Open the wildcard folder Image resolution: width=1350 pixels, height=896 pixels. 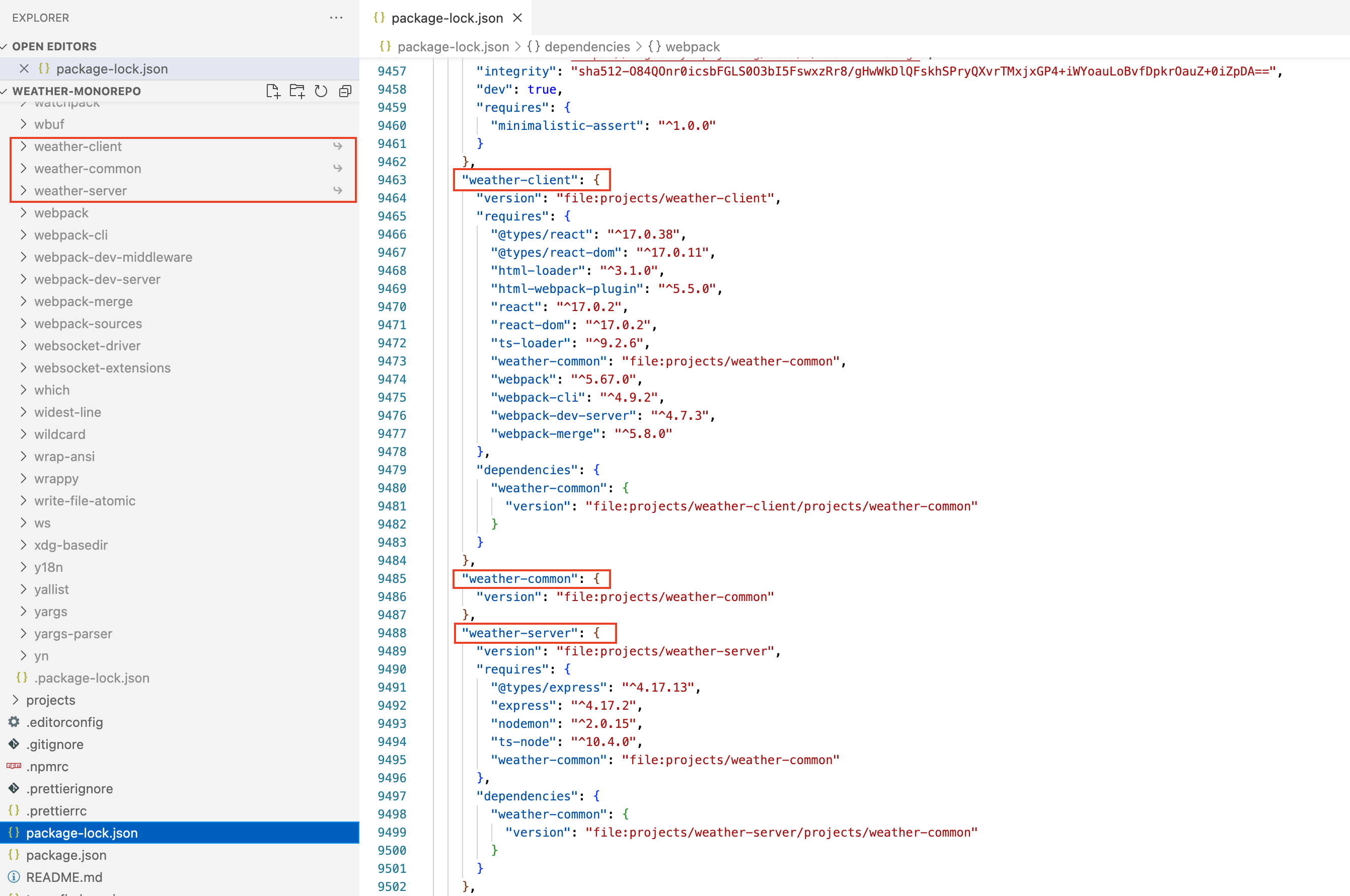(x=59, y=434)
